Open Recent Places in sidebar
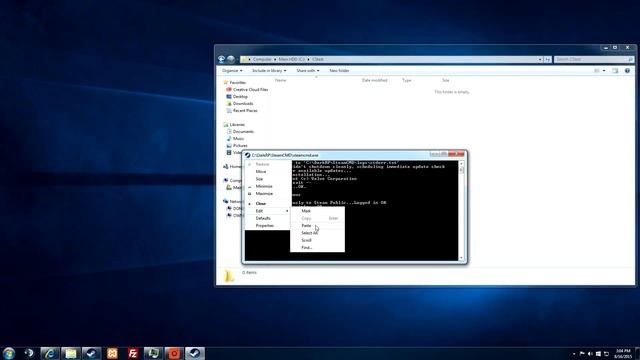 (245, 111)
